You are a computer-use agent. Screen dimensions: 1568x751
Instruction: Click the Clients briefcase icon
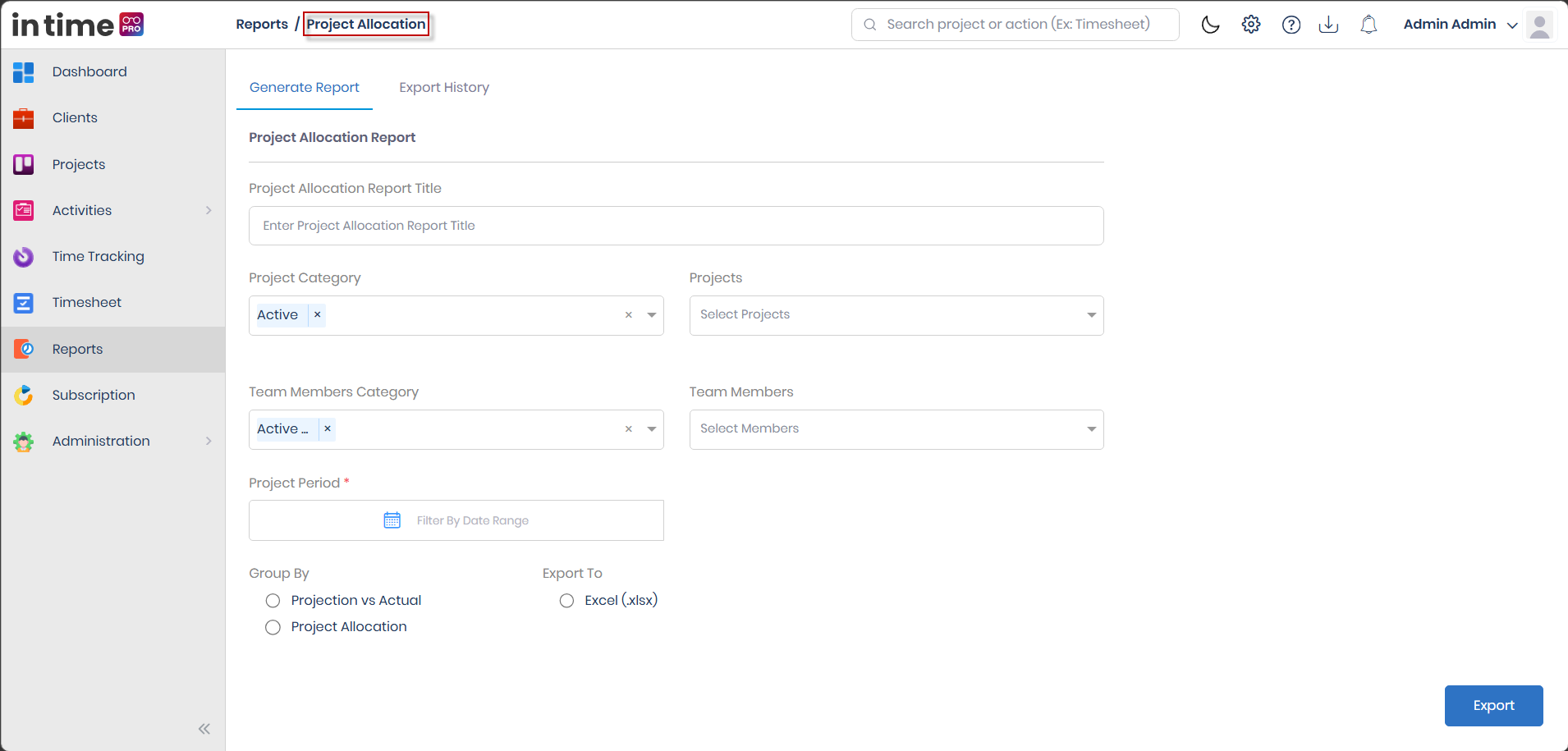(x=24, y=118)
